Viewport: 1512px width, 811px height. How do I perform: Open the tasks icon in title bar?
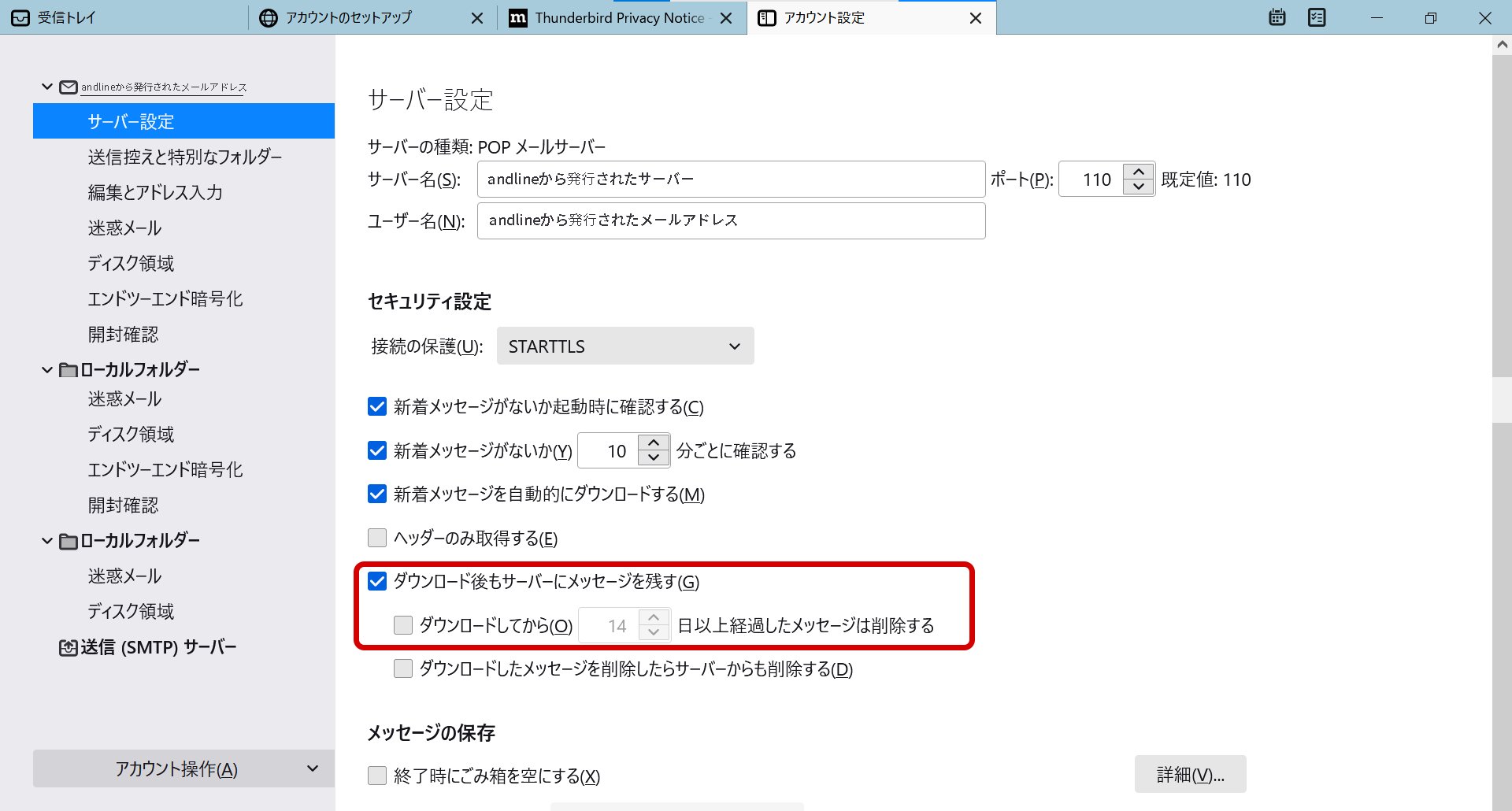[1317, 17]
